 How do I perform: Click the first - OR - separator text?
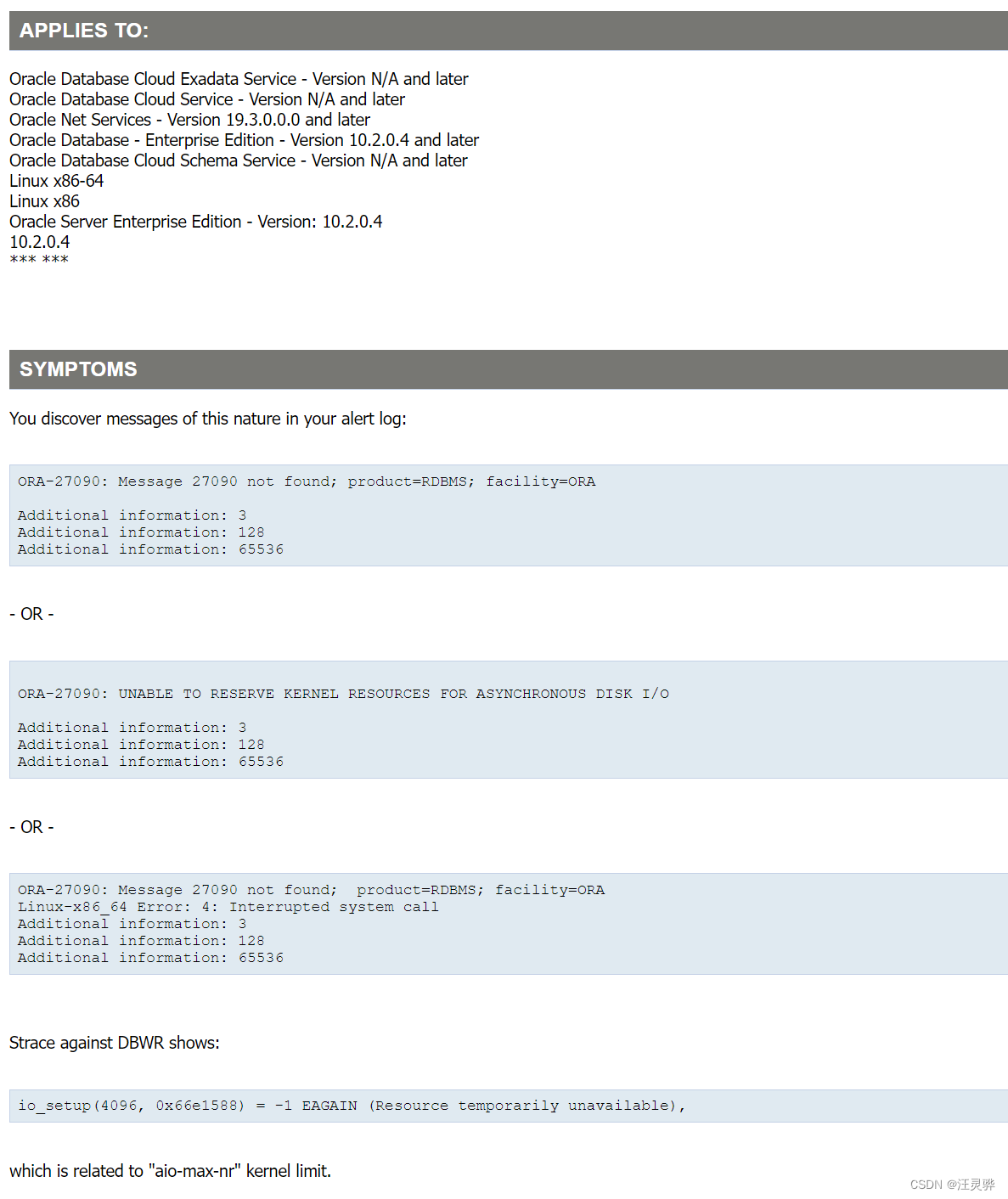31,613
